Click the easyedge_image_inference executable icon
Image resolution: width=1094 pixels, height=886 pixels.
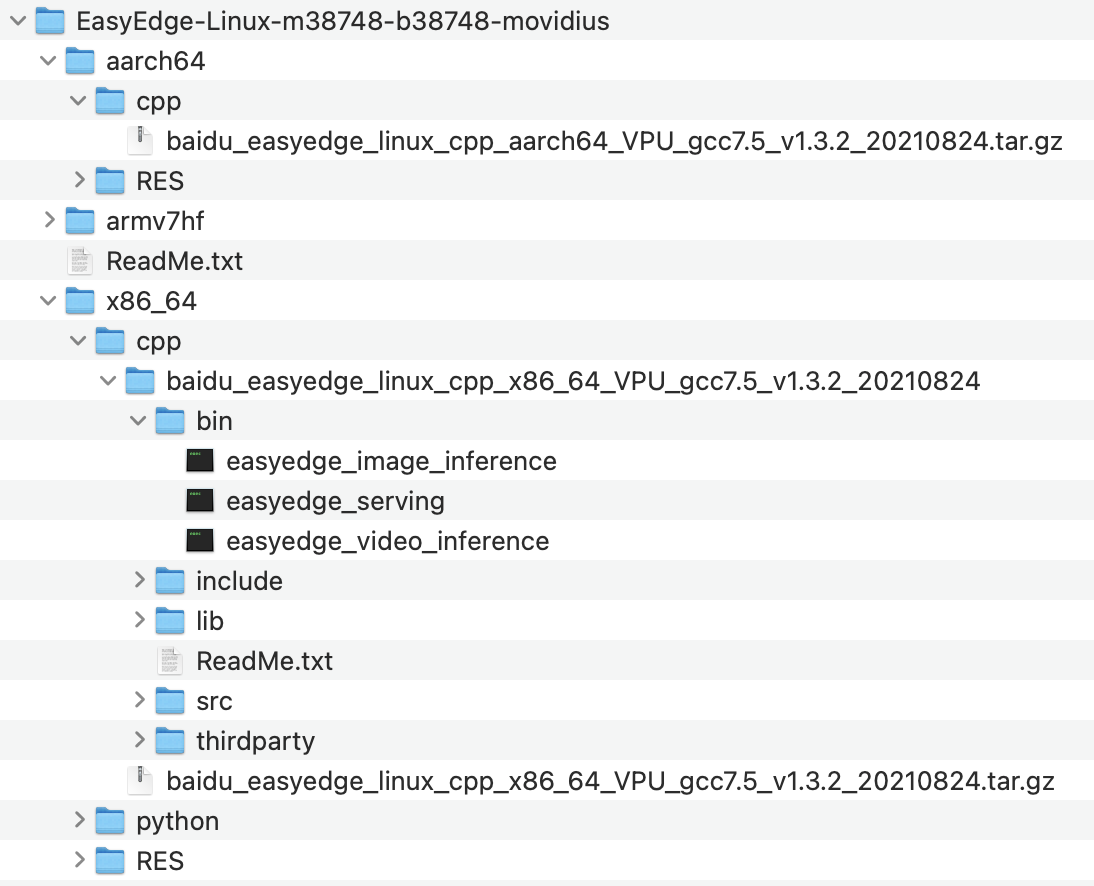click(200, 460)
